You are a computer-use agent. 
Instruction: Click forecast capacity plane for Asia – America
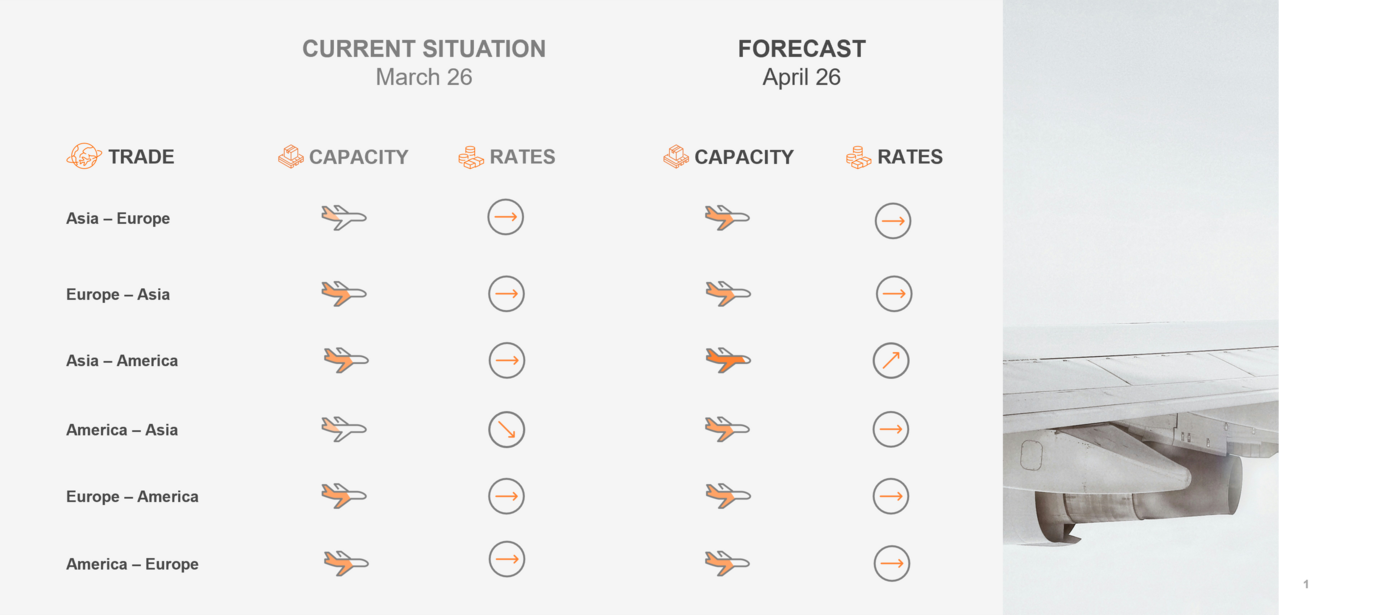click(x=728, y=360)
